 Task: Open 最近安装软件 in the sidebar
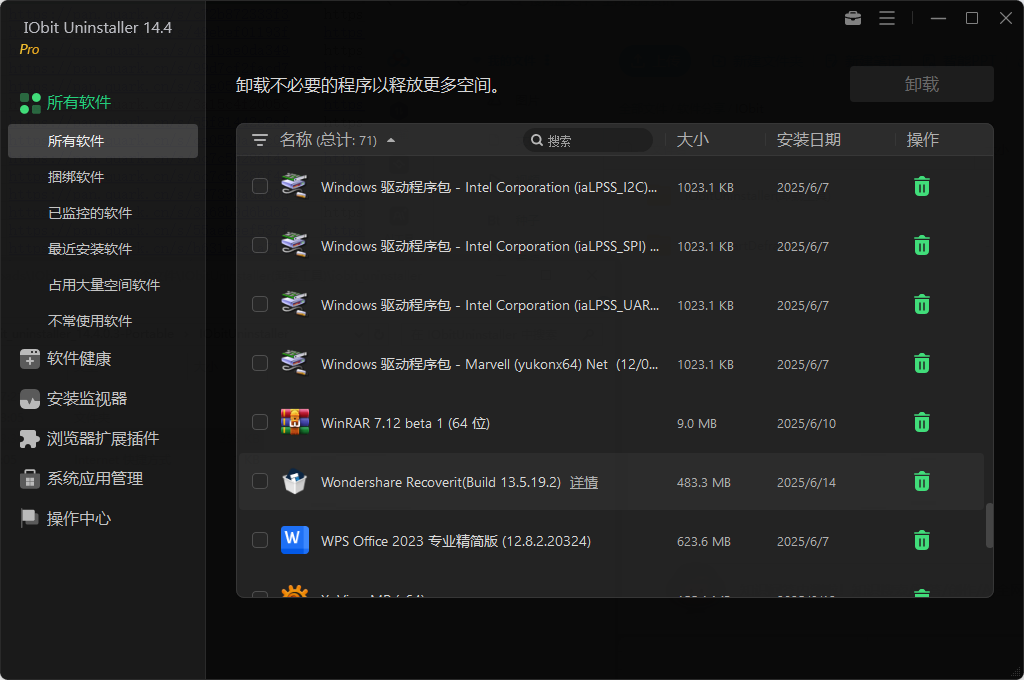click(90, 249)
